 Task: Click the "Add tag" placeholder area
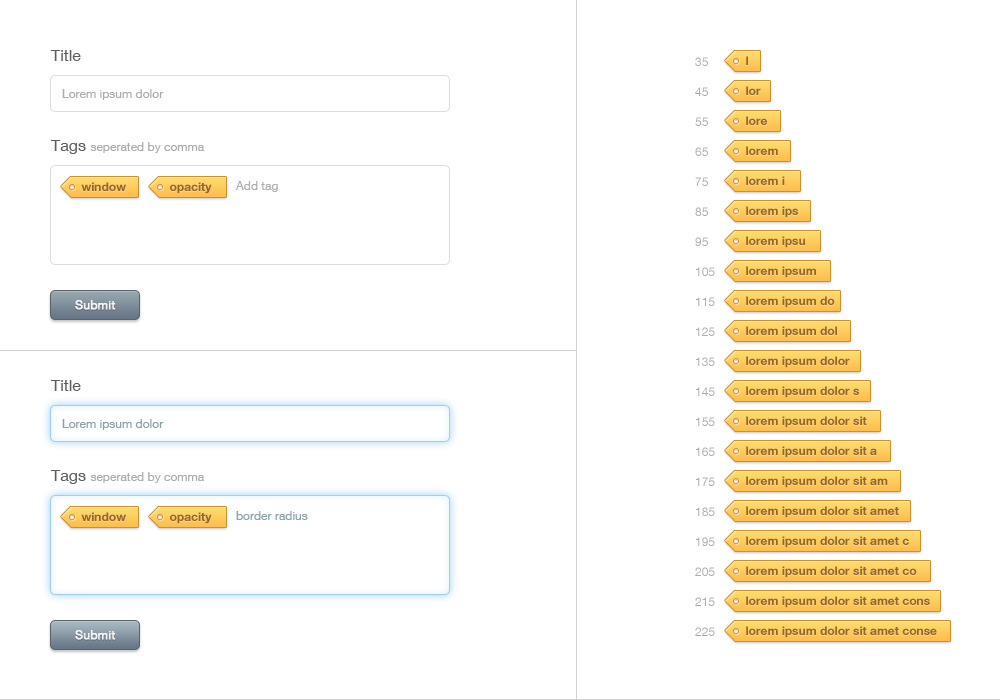[256, 186]
